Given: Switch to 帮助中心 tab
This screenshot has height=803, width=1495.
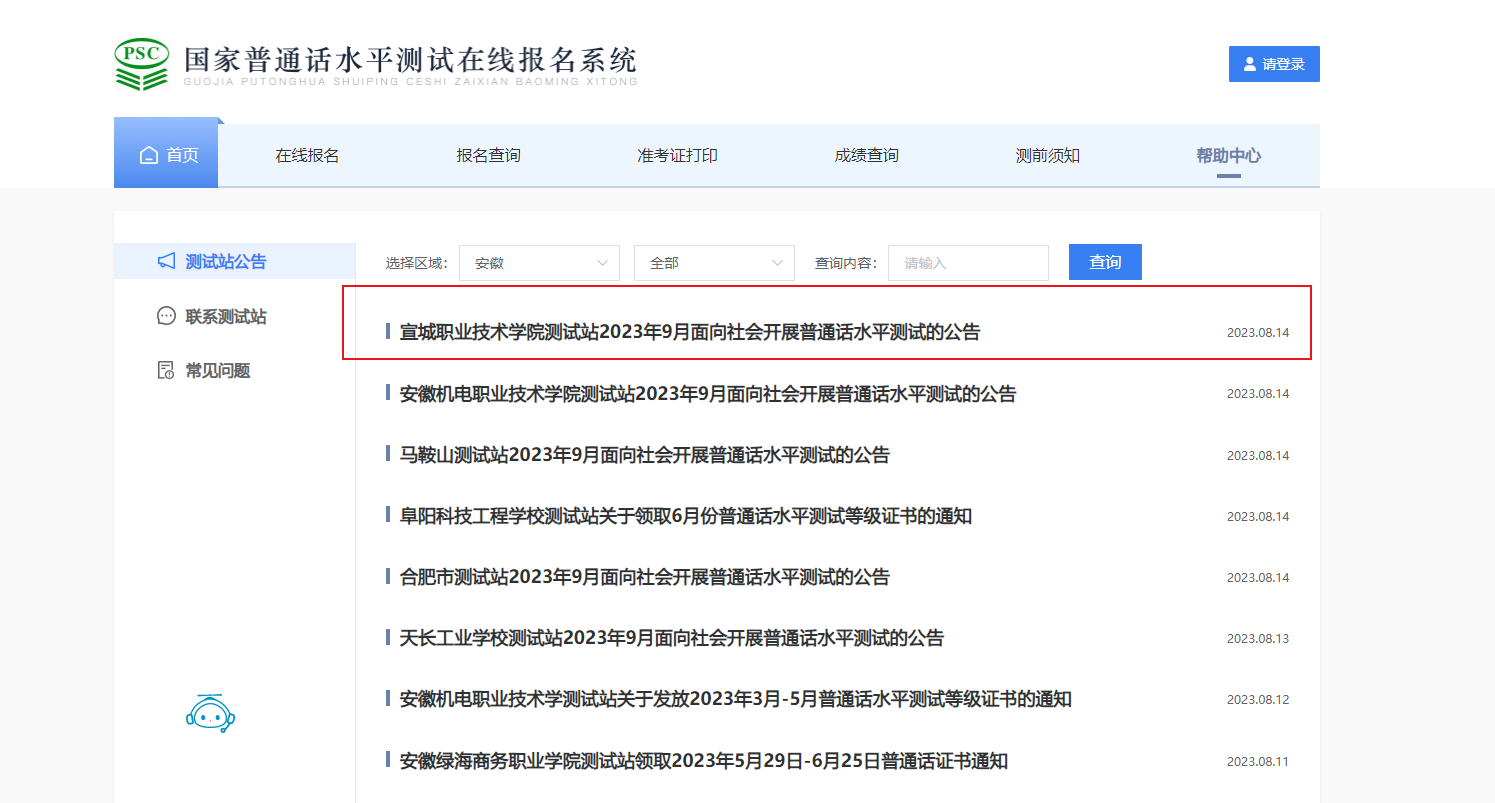Looking at the screenshot, I should (x=1228, y=156).
